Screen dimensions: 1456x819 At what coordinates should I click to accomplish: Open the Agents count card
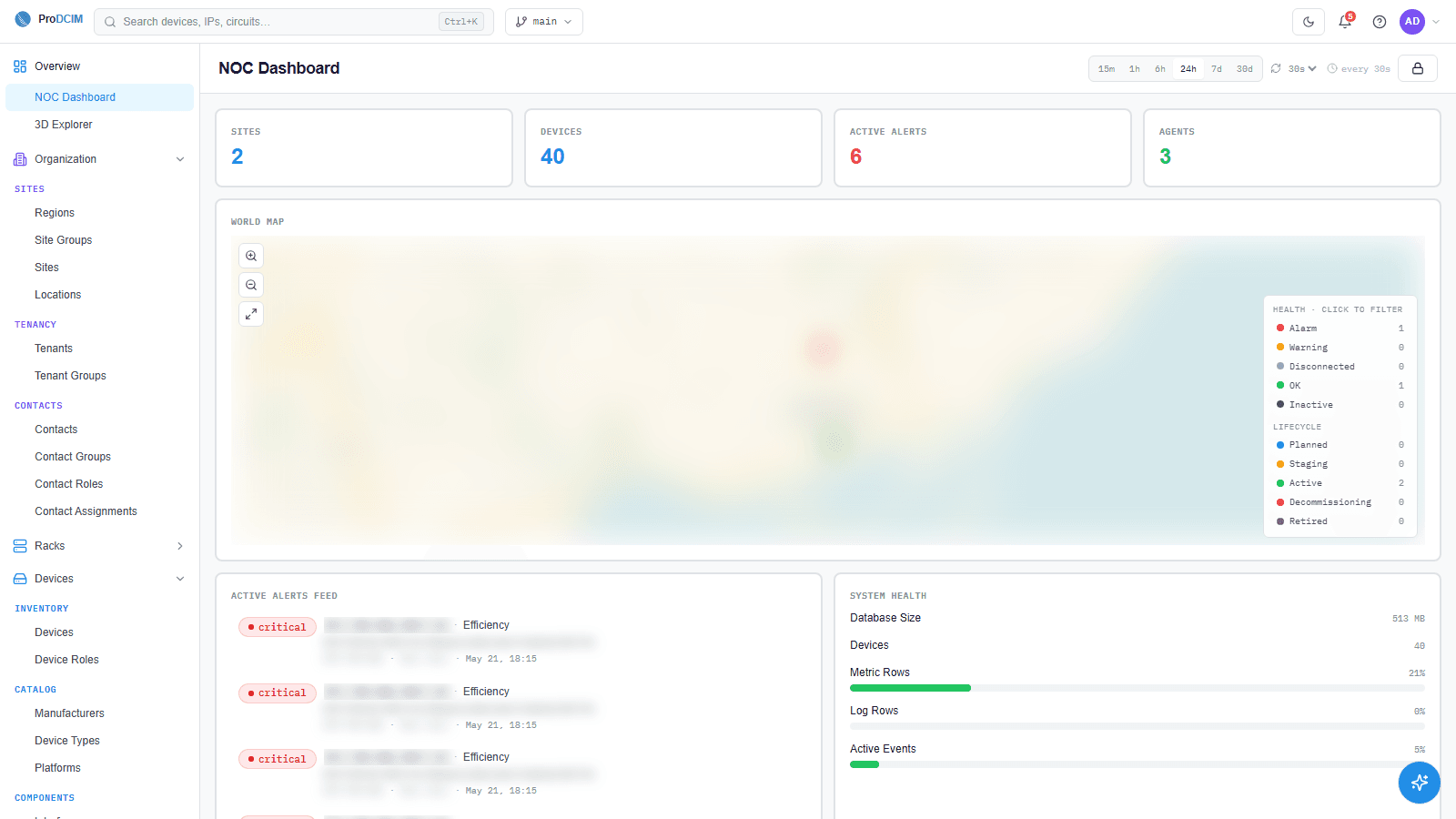click(1292, 148)
